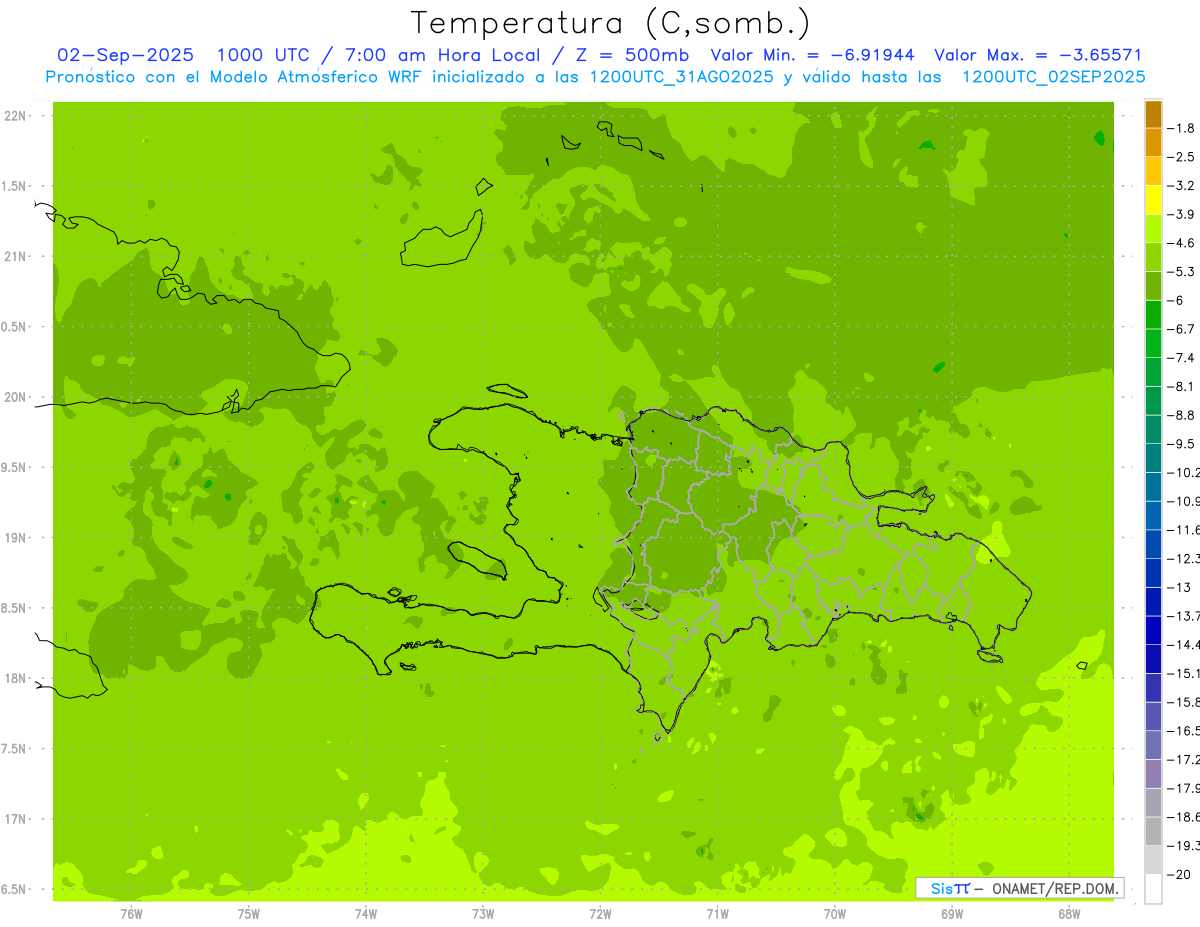Viewport: 1200px width, 927px height.
Task: Pick the purple swatch between -16.5 and -17.2
Action: coord(1153,745)
